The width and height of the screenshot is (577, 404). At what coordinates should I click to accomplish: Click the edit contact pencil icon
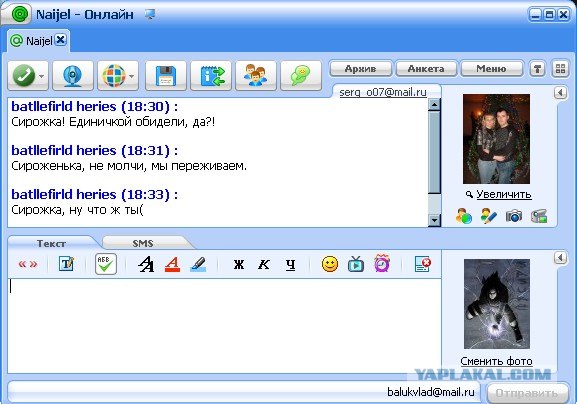coord(489,216)
